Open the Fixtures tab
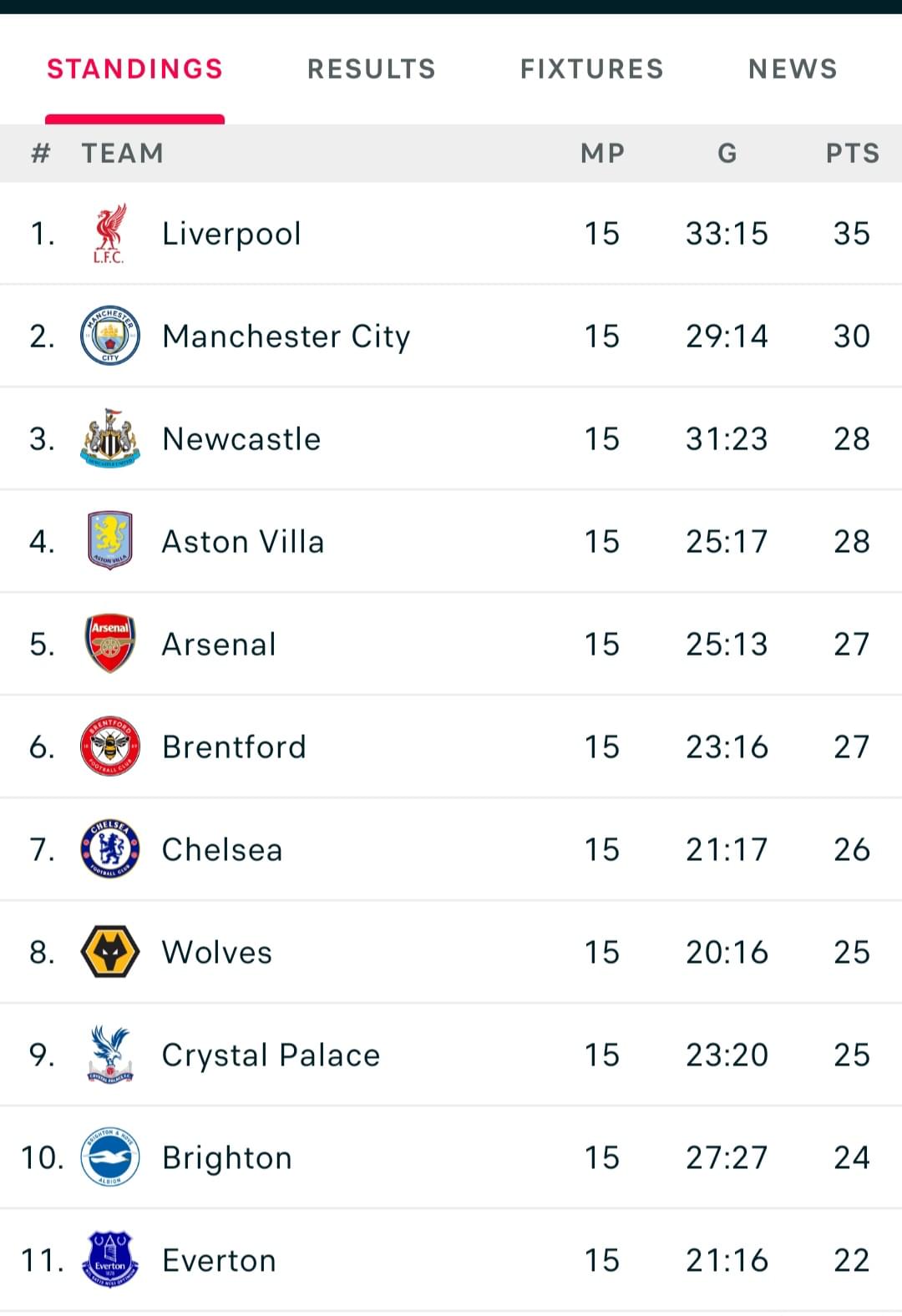This screenshot has width=902, height=1316. point(592,68)
